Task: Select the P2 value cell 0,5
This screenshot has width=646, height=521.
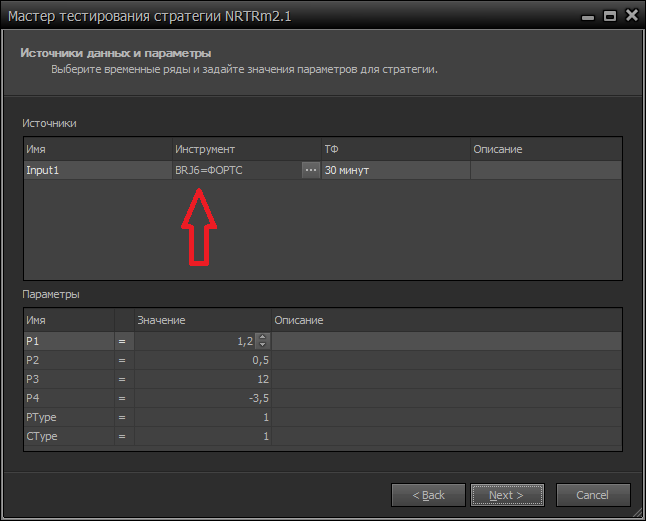Action: (202, 361)
